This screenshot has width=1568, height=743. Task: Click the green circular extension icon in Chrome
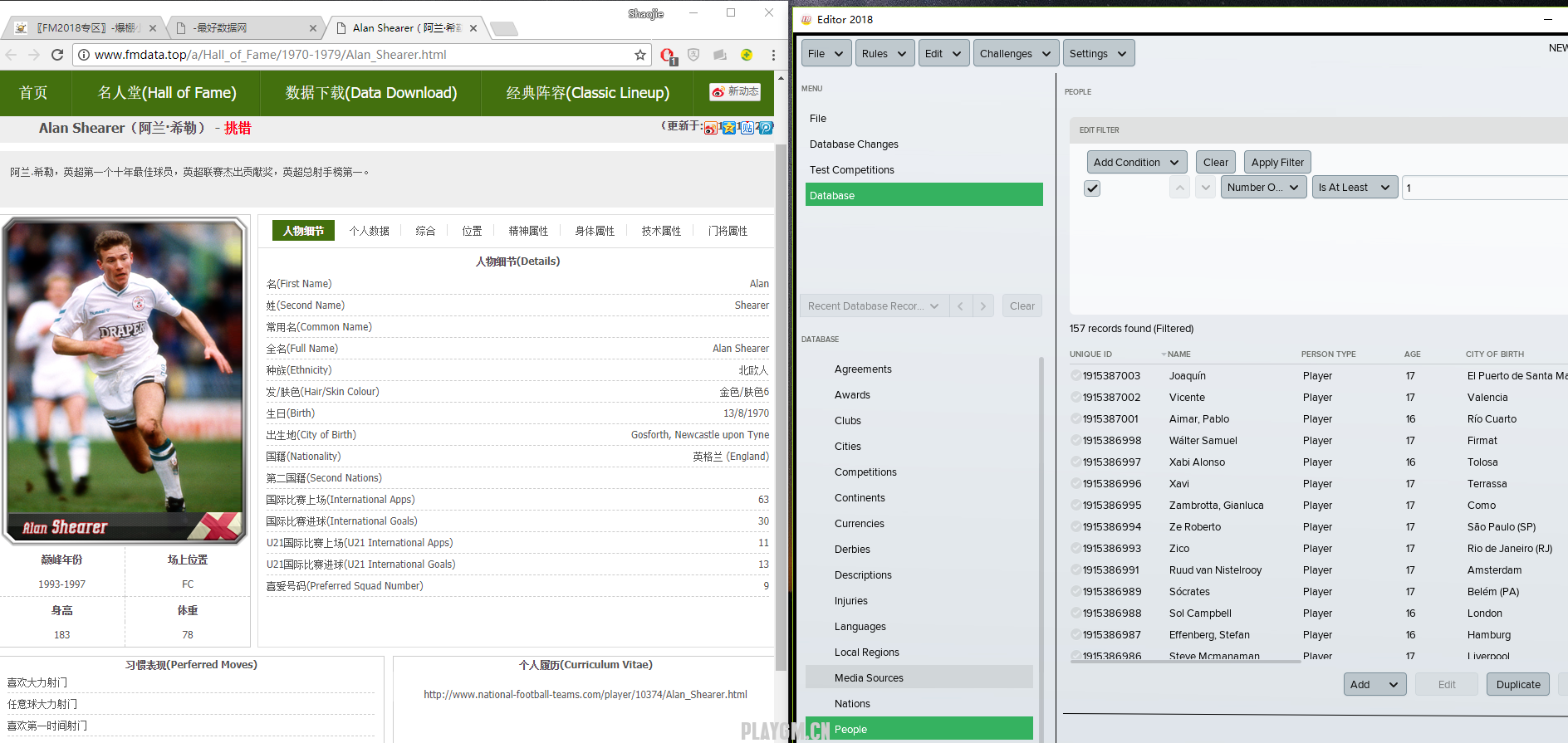tap(747, 55)
